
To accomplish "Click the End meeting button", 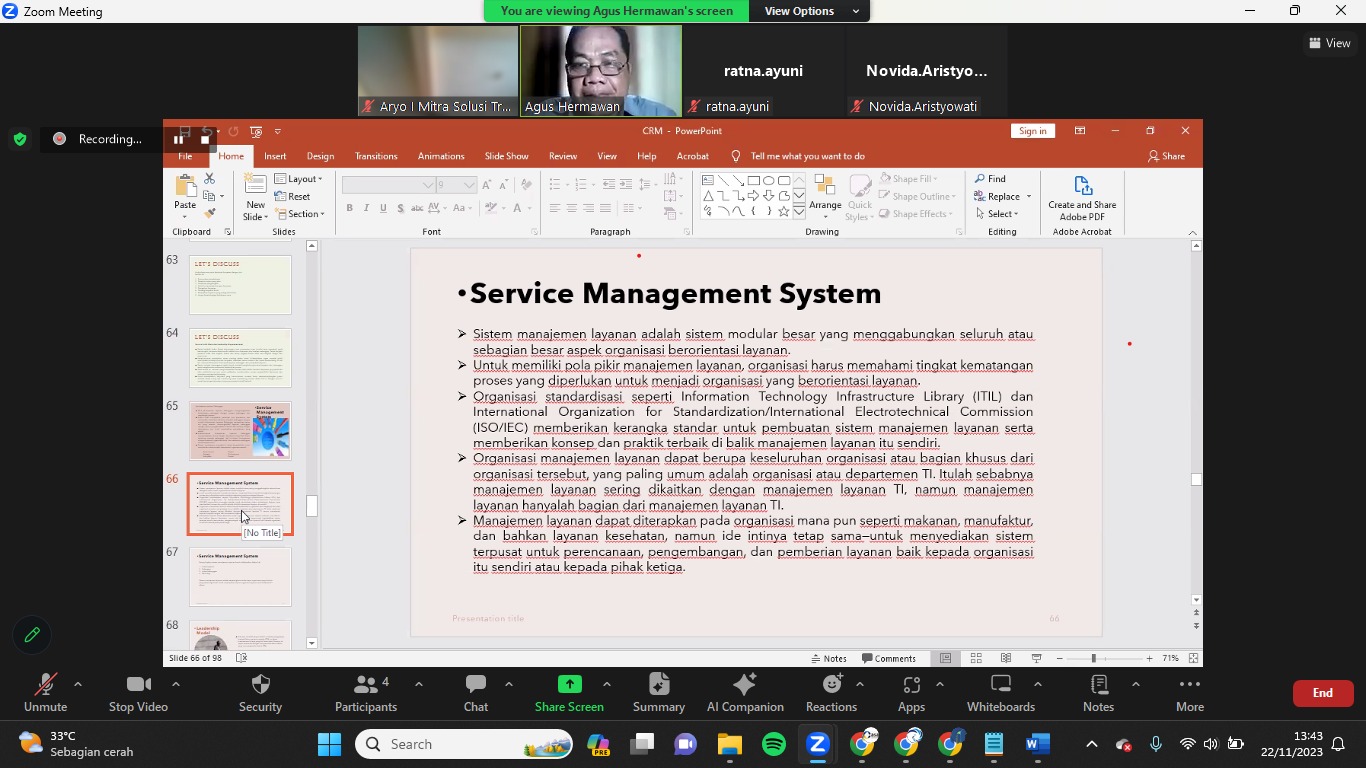I will point(1323,693).
